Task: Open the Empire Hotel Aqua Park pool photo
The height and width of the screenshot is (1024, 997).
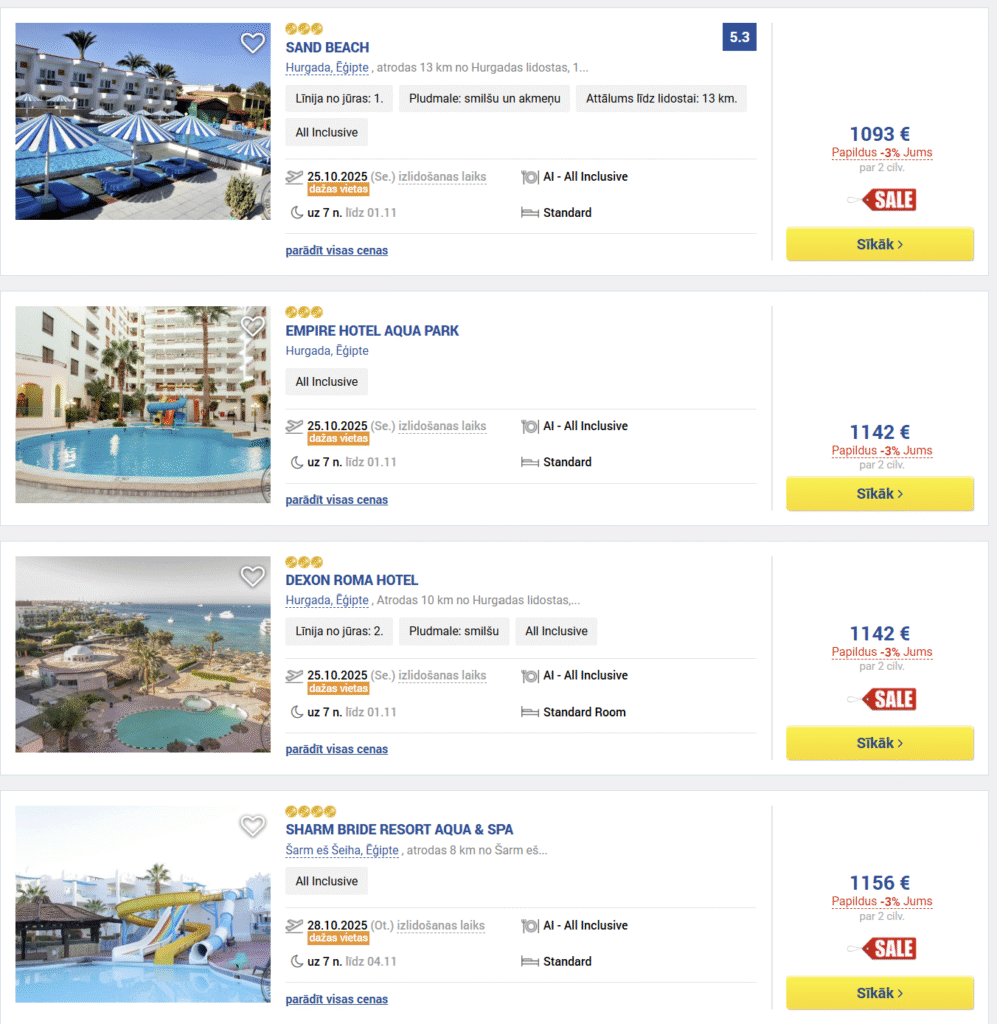Action: click(142, 404)
